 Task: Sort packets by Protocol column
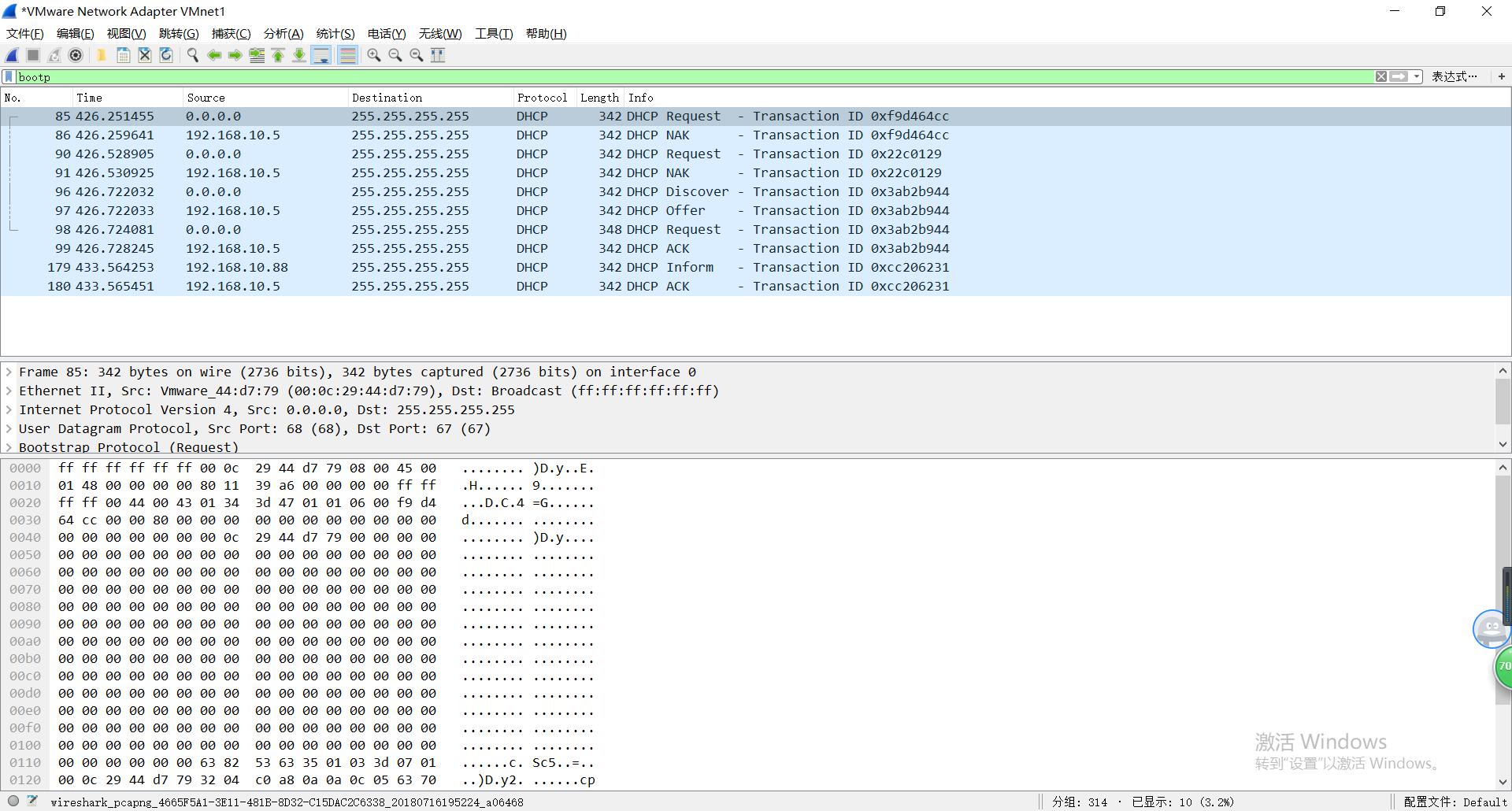pos(544,98)
